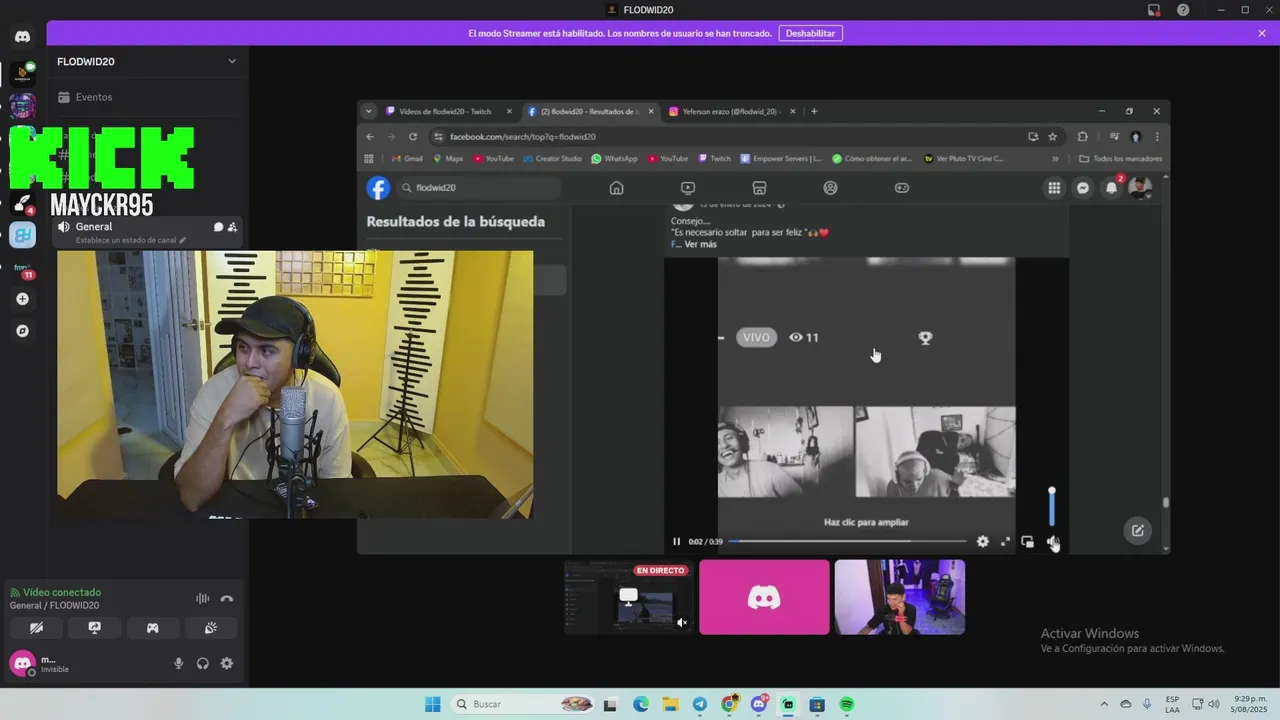Expand FLODWID20 server menu chevron
The height and width of the screenshot is (720, 1280).
[x=232, y=61]
